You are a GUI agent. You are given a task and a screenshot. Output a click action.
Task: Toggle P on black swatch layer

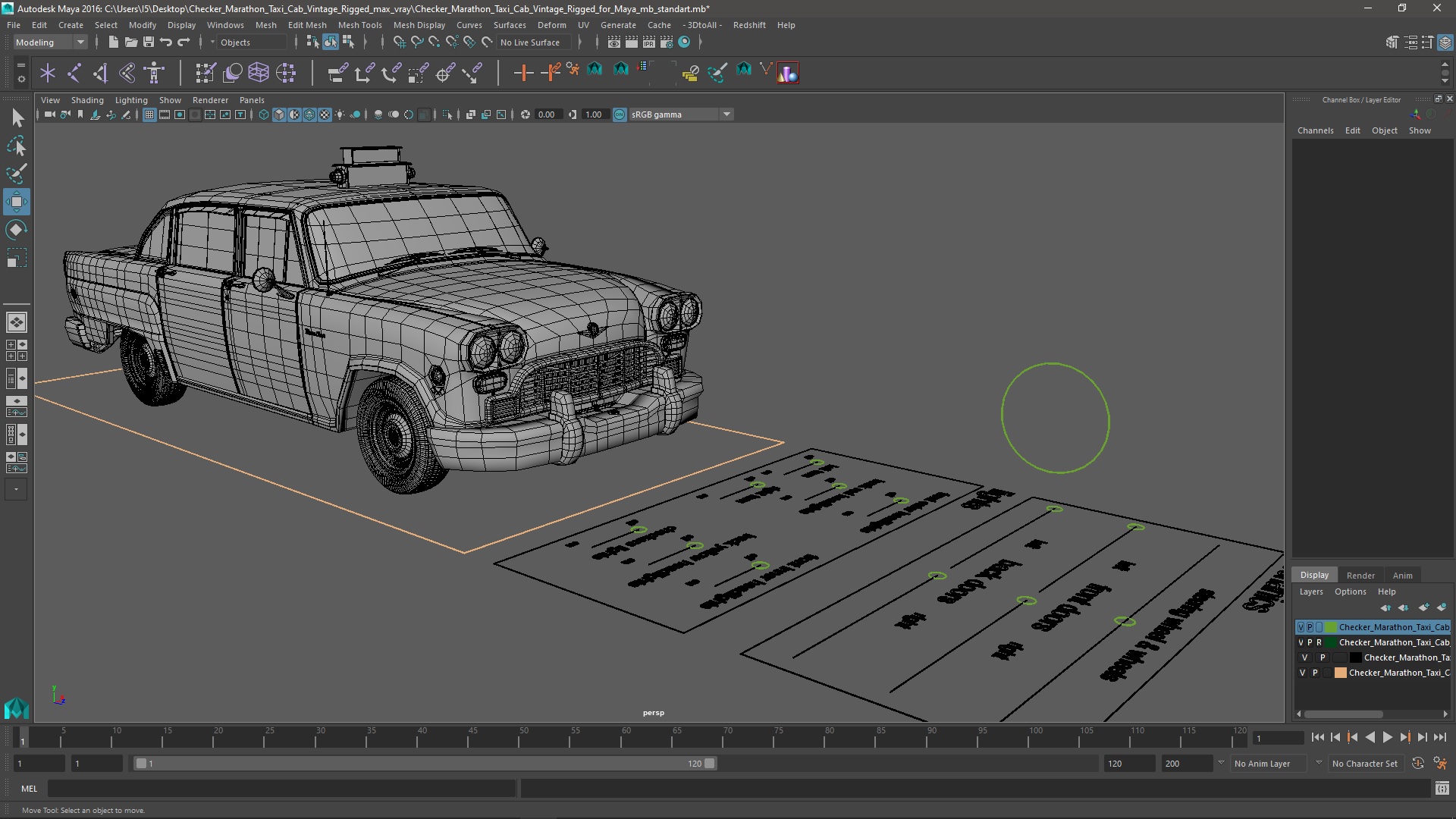tap(1323, 657)
